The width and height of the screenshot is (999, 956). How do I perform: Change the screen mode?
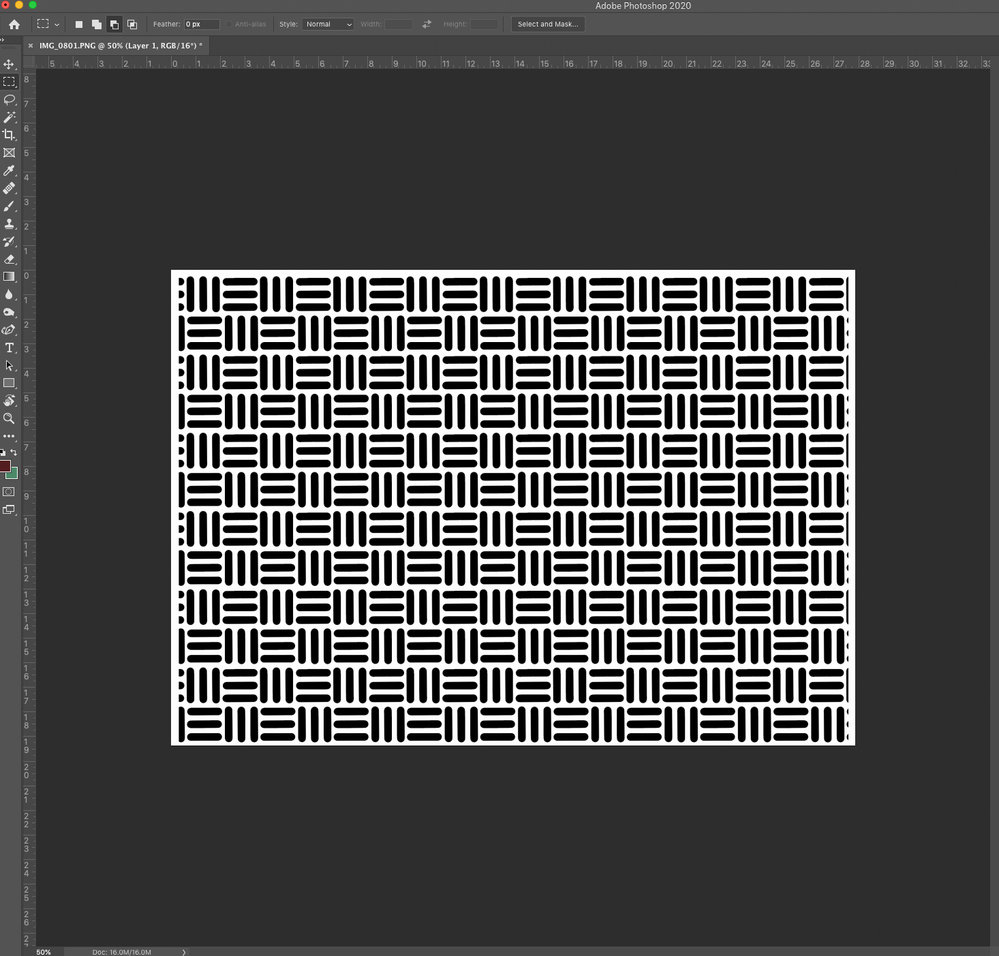point(9,510)
